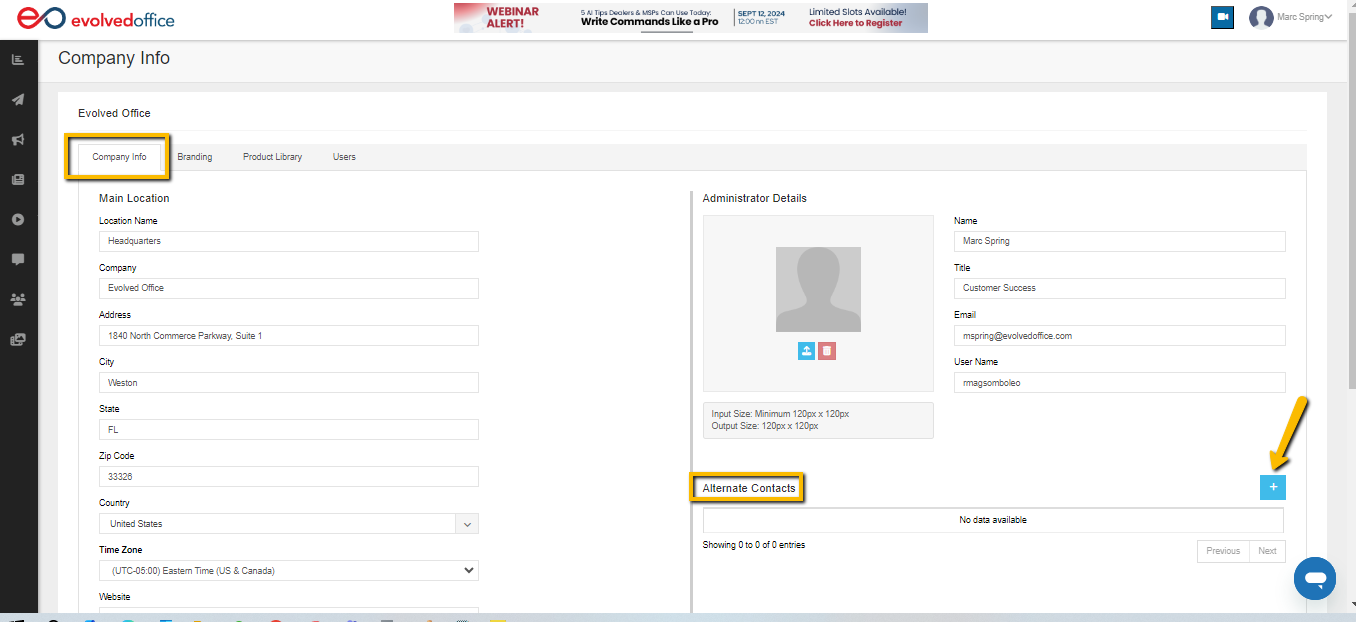
Task: Open the Time Zone dropdown
Action: (x=289, y=571)
